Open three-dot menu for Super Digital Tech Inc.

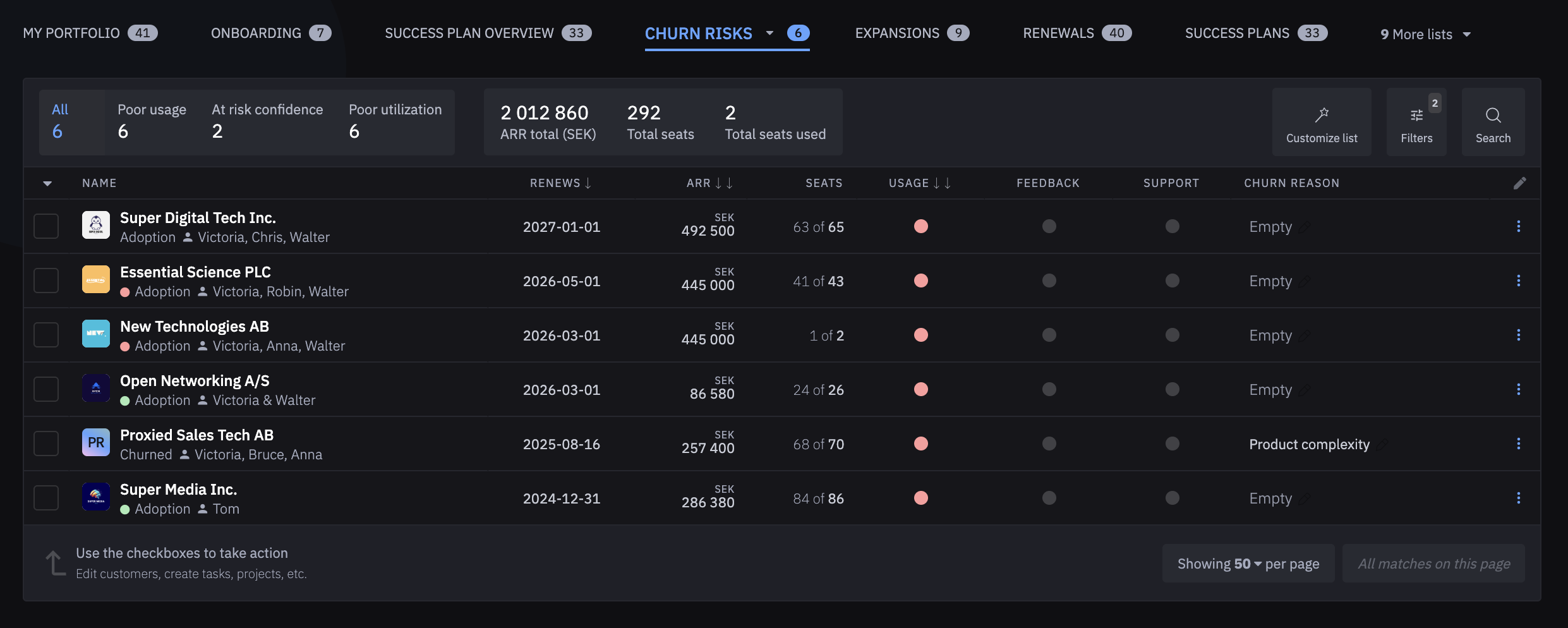(x=1518, y=226)
